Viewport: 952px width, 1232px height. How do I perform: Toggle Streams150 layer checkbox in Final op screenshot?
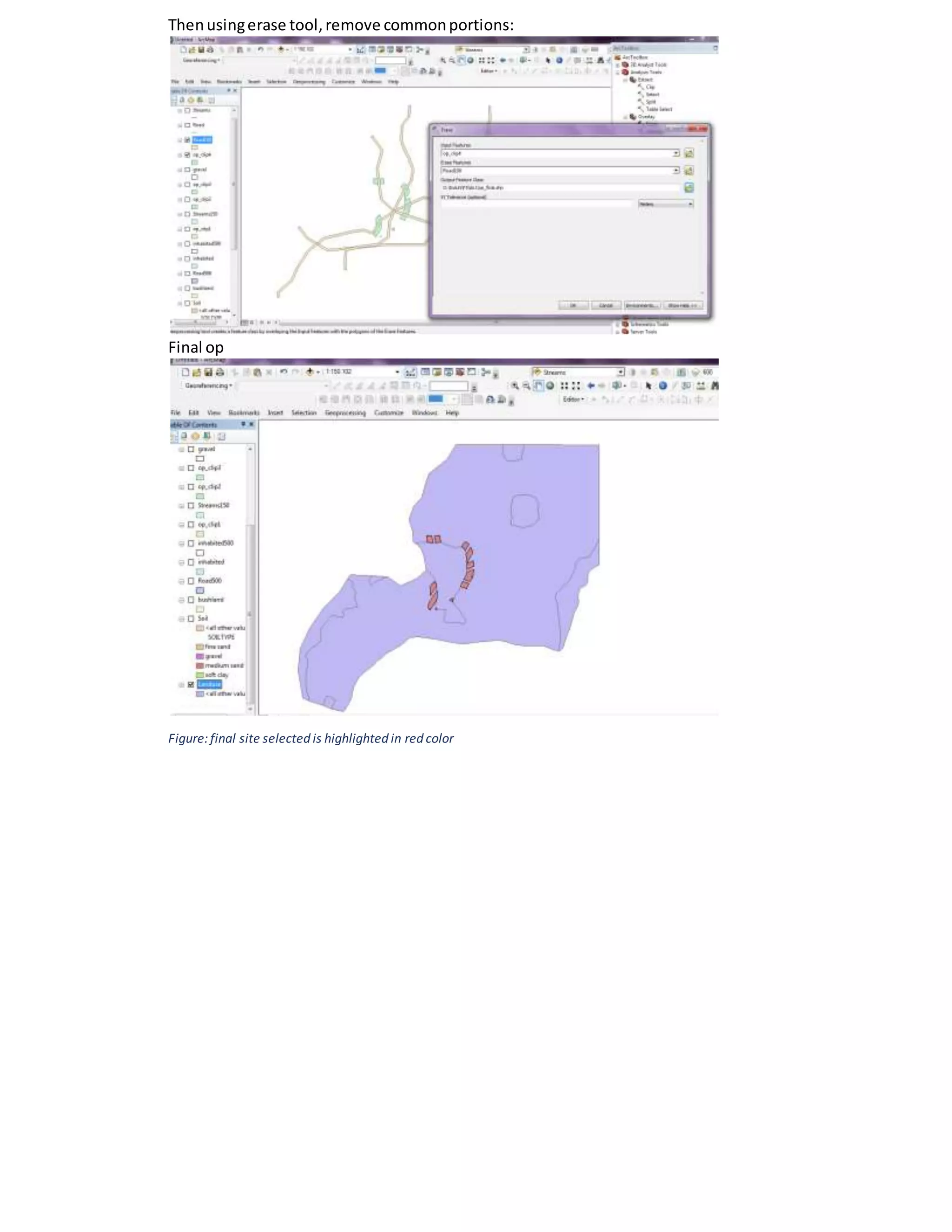(191, 506)
